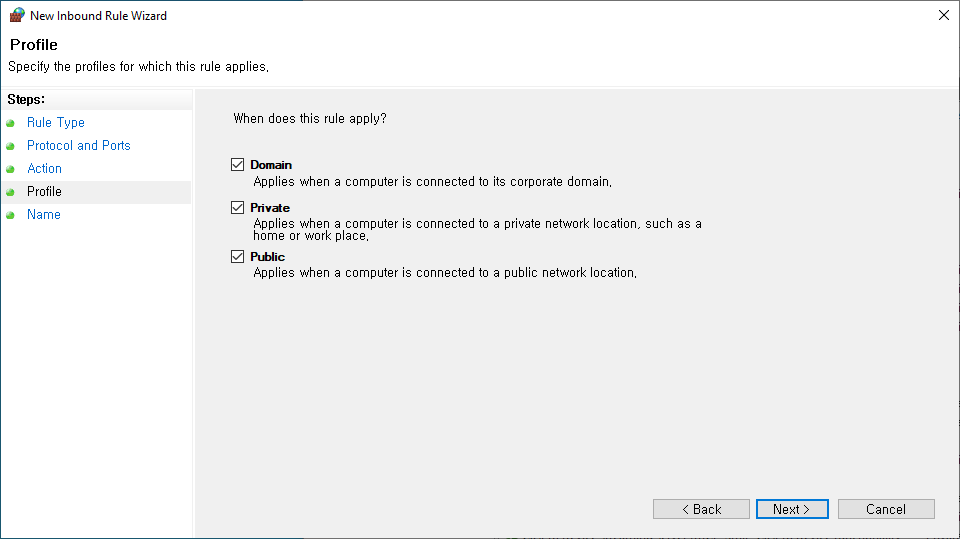The image size is (960, 539).
Task: Uncheck the Domain profile checkbox
Action: pyautogui.click(x=237, y=165)
